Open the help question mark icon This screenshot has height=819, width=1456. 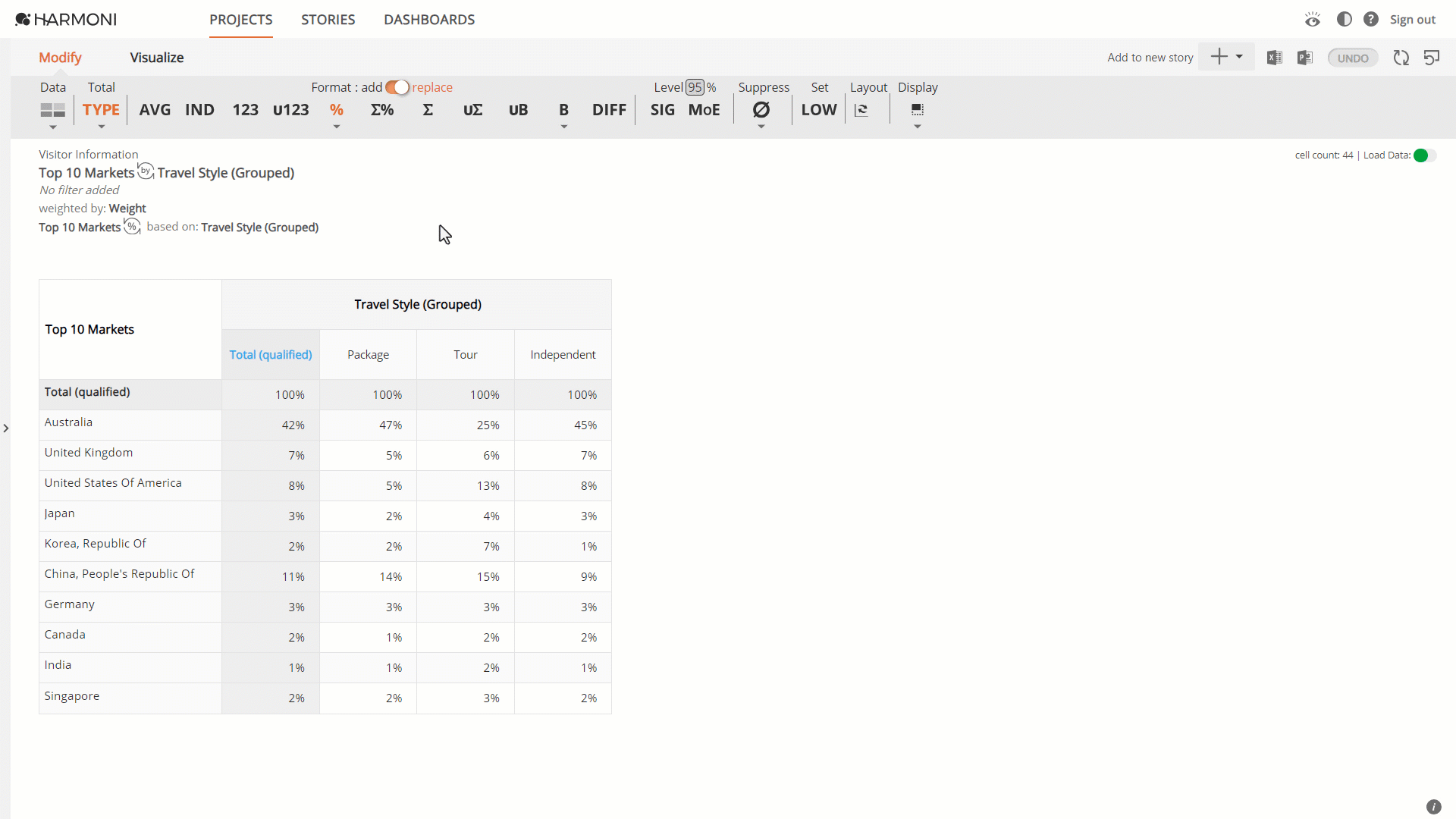click(1371, 19)
